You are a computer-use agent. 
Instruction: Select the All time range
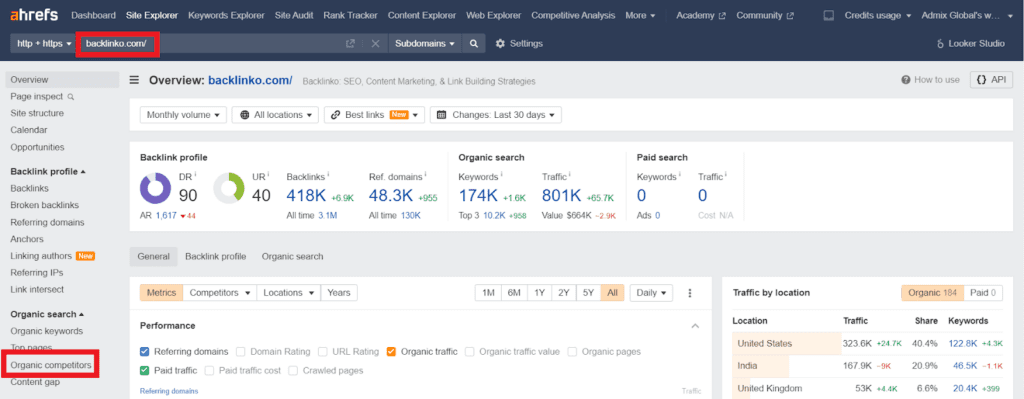[x=612, y=293]
